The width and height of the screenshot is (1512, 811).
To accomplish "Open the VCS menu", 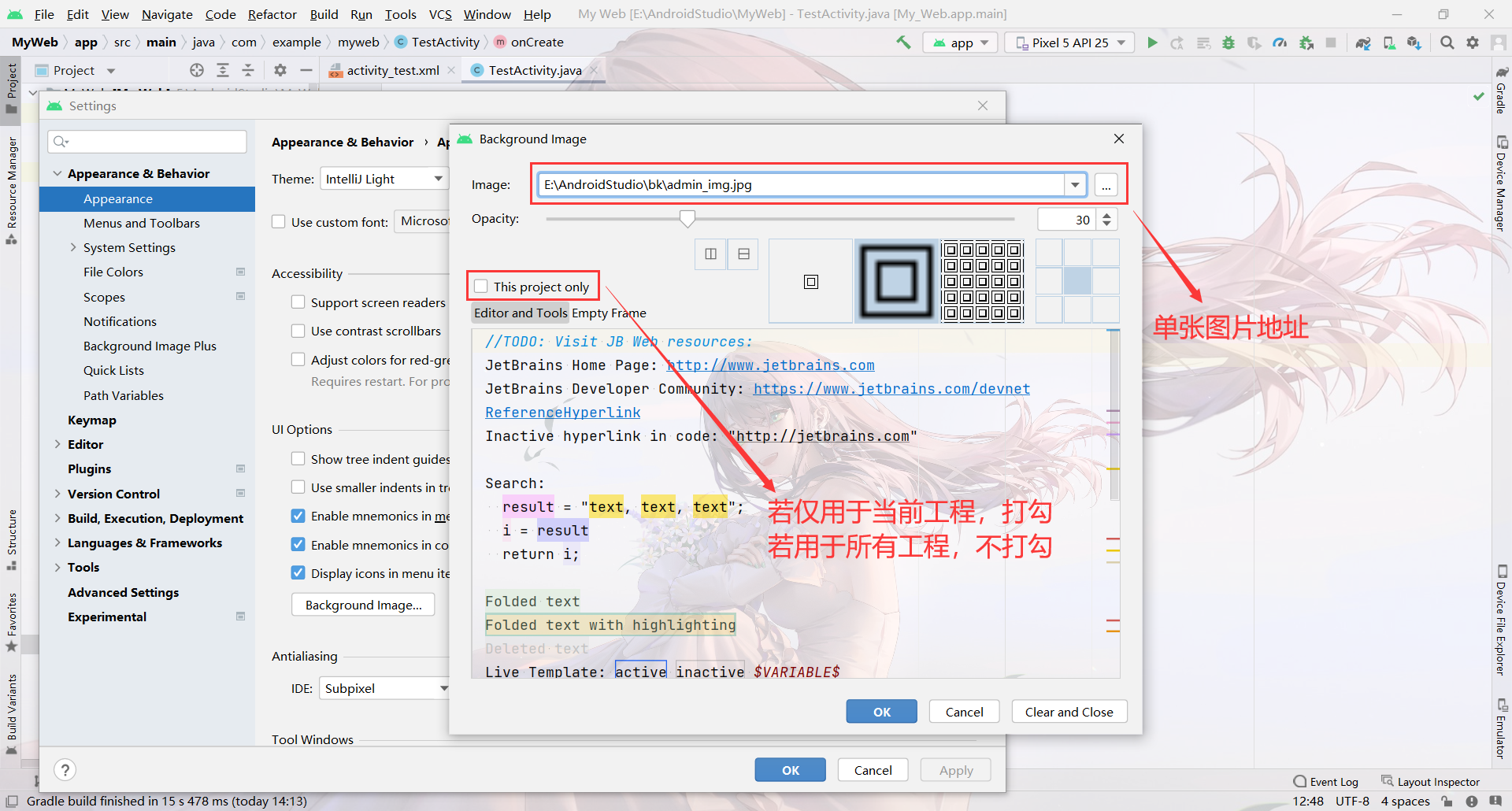I will click(440, 14).
